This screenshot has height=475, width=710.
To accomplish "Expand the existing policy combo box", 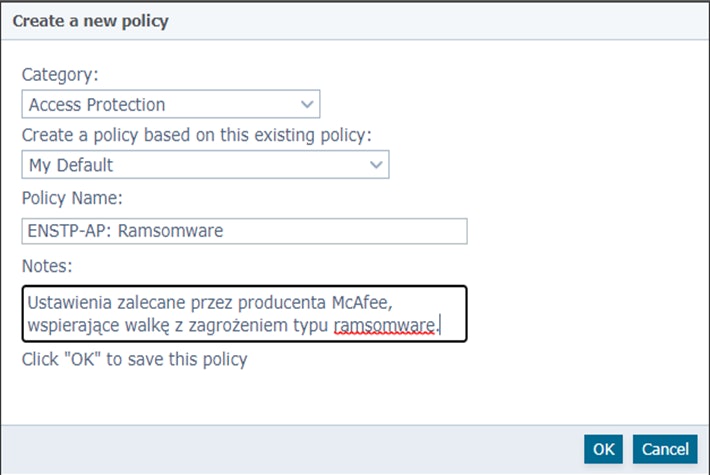I will point(205,165).
